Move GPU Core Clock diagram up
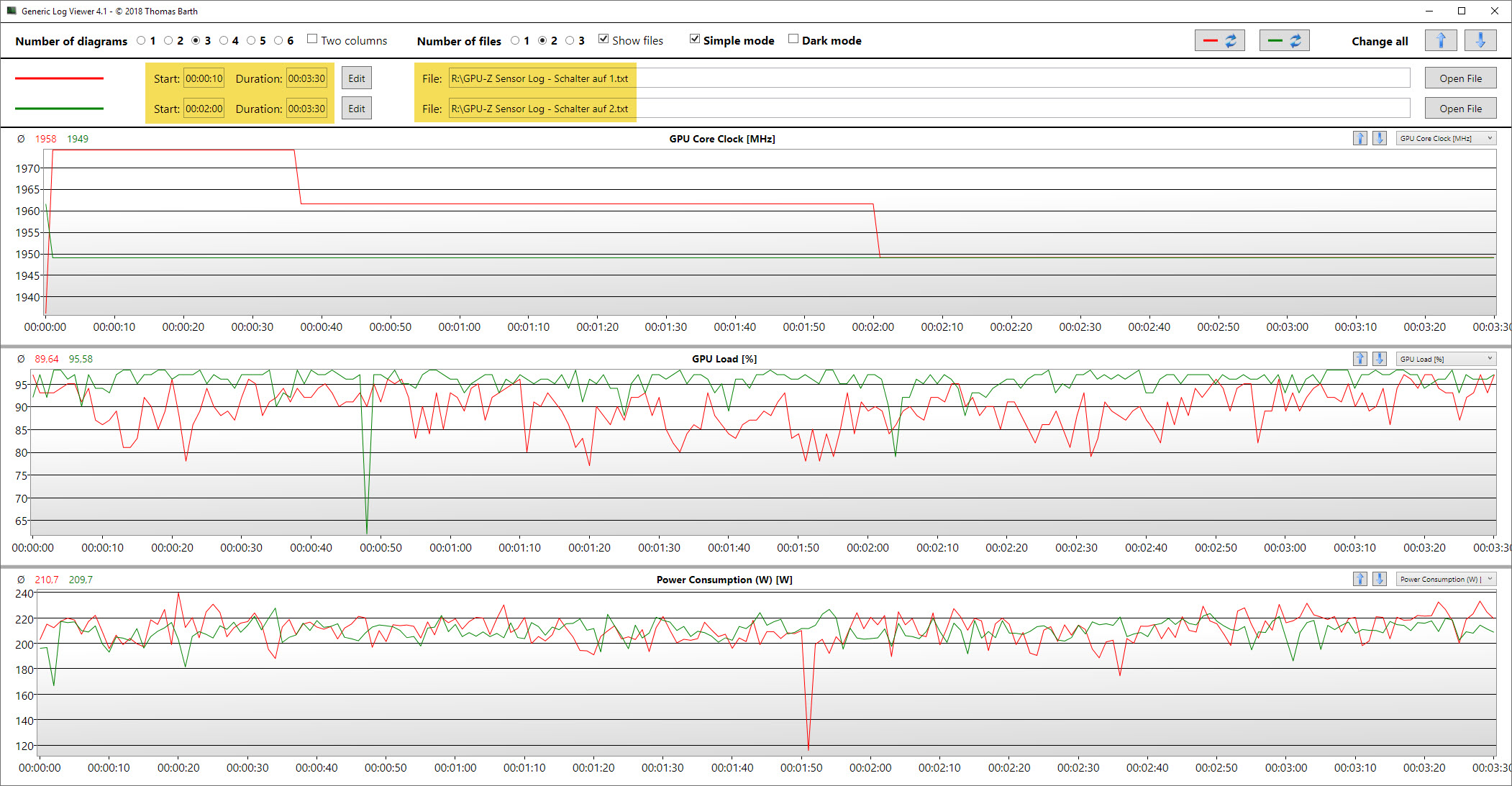 1360,139
